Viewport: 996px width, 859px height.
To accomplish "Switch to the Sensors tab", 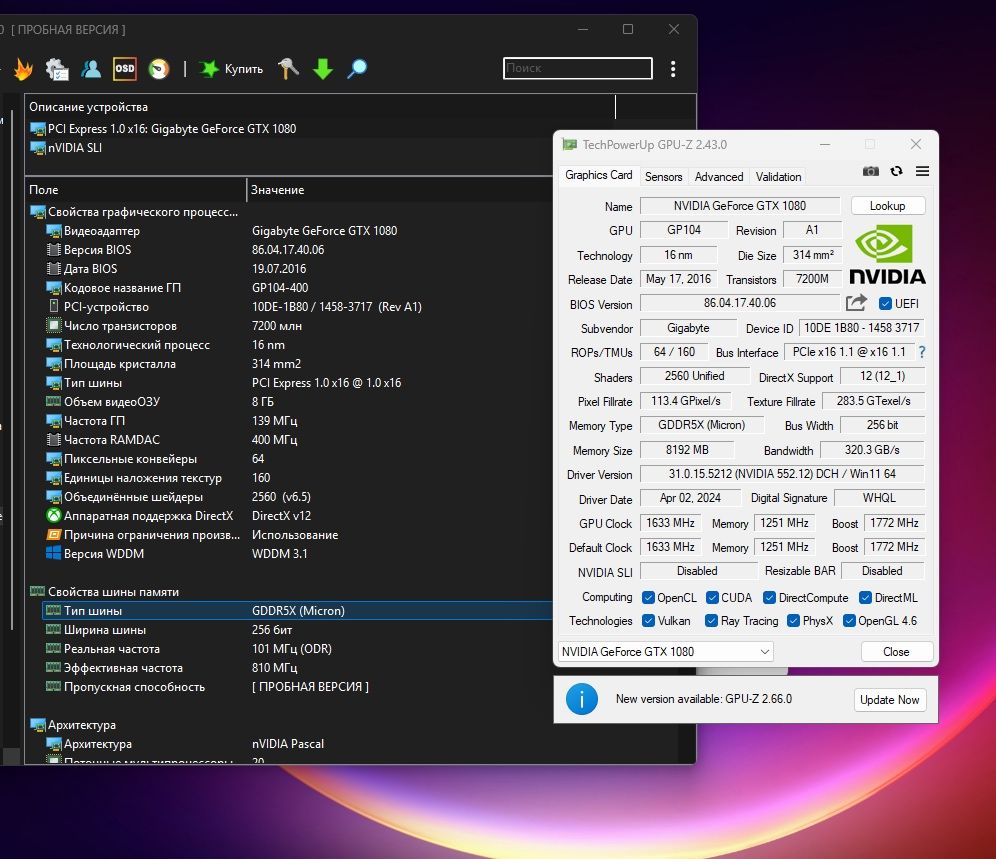I will pyautogui.click(x=663, y=177).
